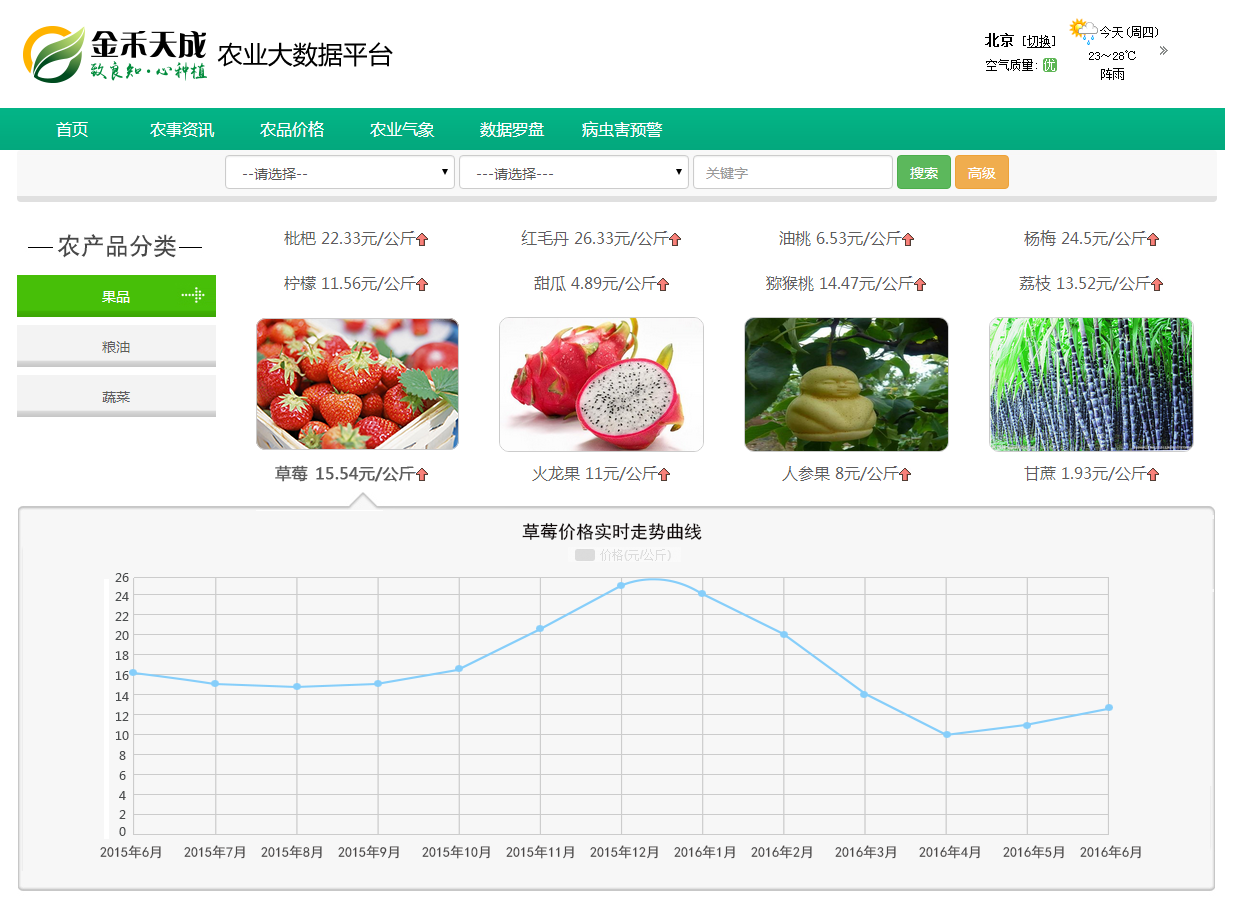Screen dimensions: 1233x911
Task: Click the up-arrow icon beside 甘蔗 price
Action: (1152, 475)
